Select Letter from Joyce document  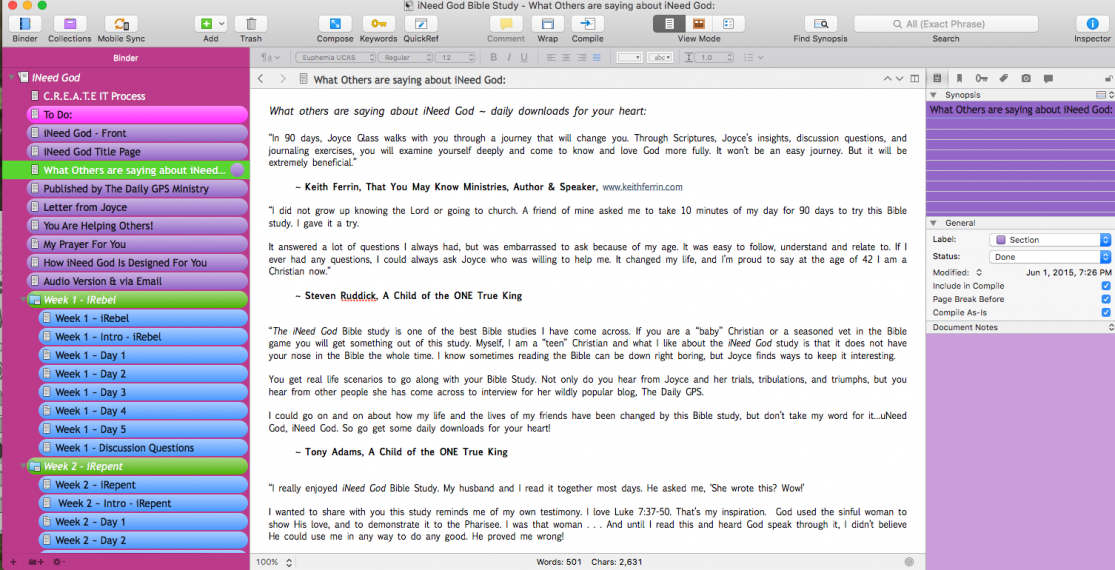(137, 207)
